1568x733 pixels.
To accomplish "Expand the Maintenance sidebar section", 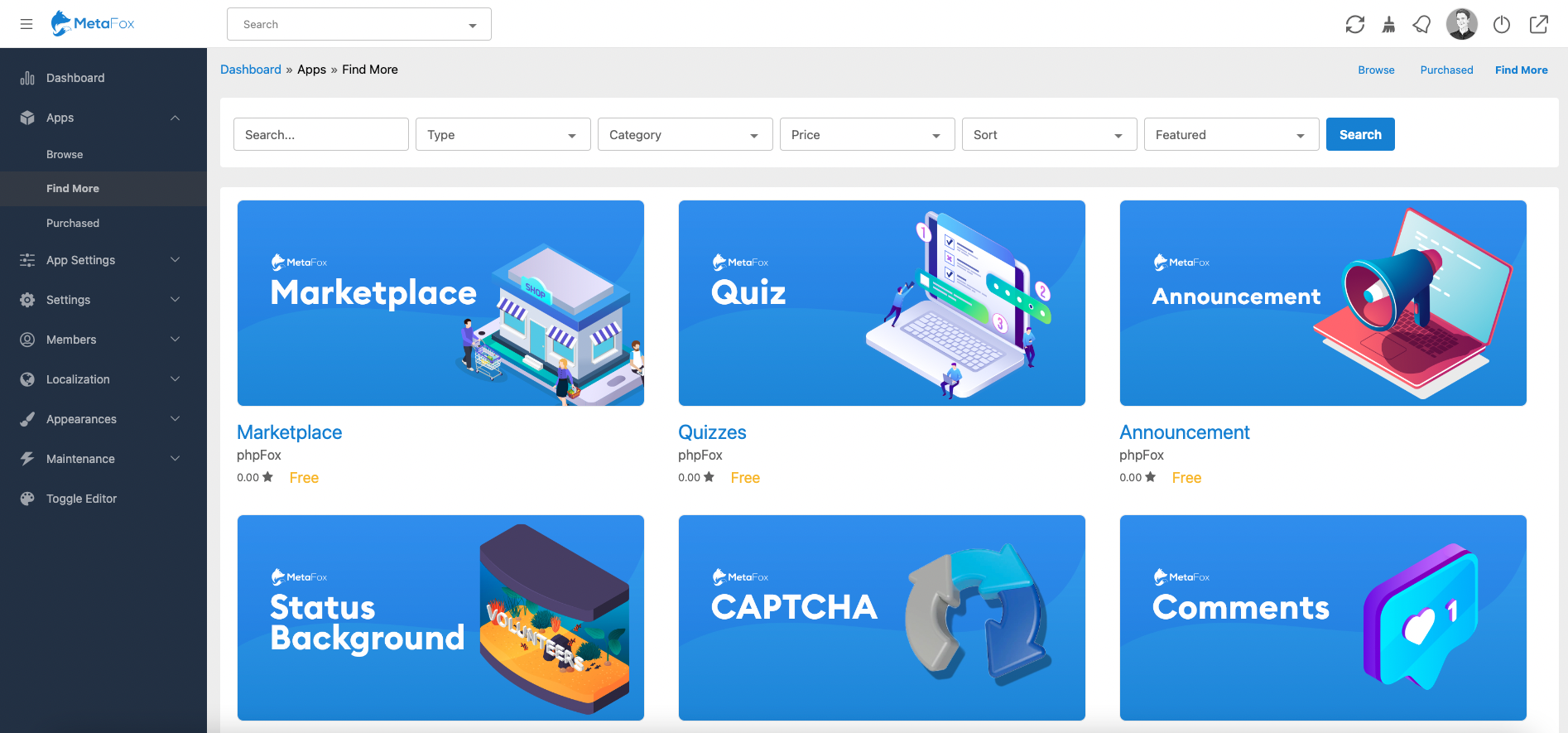I will coord(103,459).
